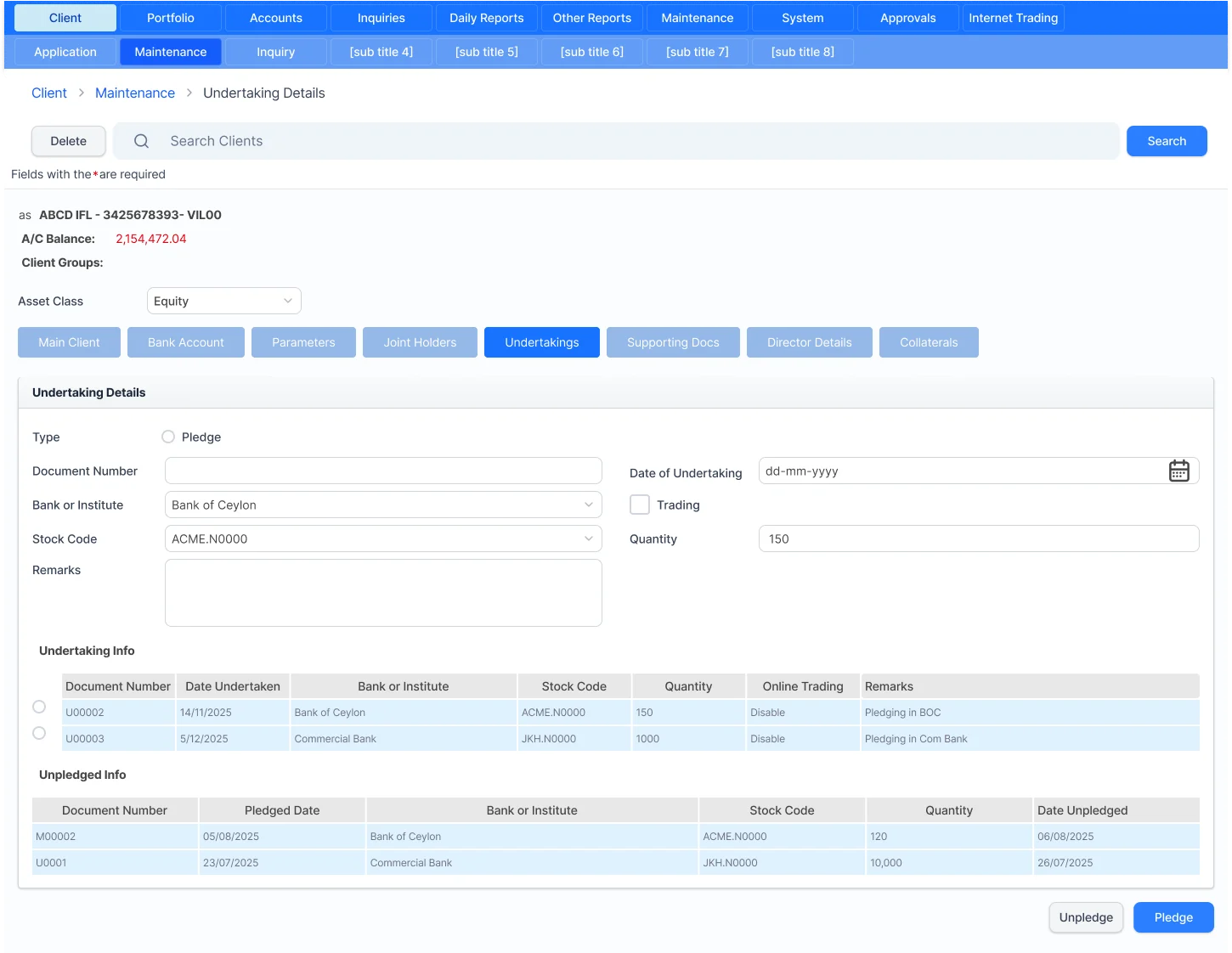Open the Main Client tab

[x=69, y=342]
